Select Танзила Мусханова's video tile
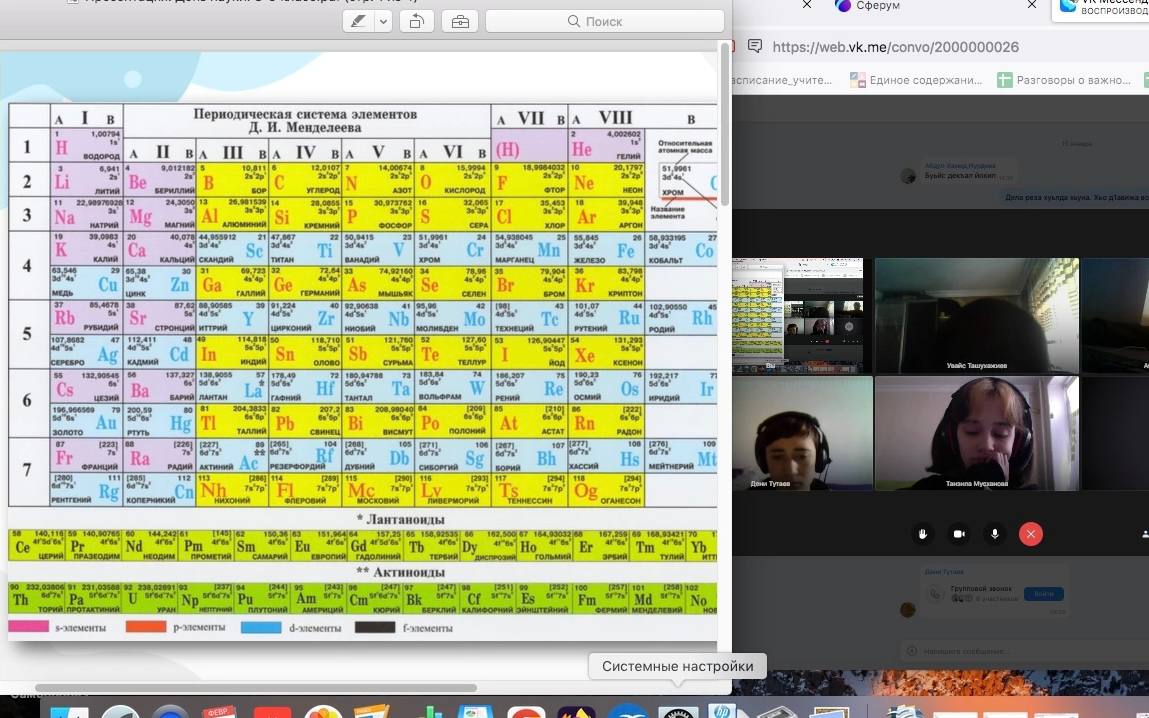Viewport: 1149px width, 718px height. 976,432
